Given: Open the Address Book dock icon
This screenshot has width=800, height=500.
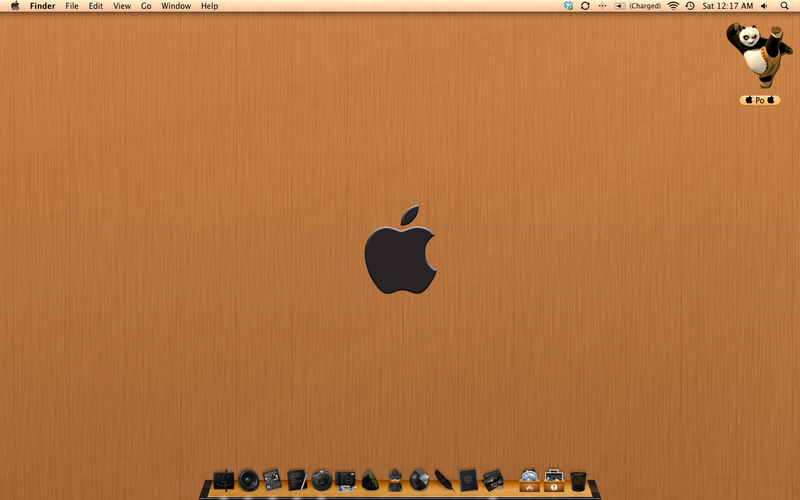Looking at the screenshot, I should click(x=468, y=480).
